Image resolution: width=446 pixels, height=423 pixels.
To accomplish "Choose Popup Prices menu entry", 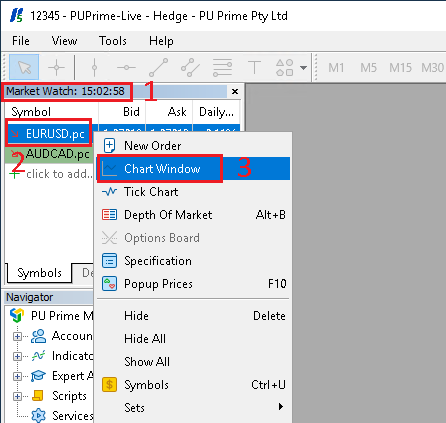I will [x=193, y=284].
